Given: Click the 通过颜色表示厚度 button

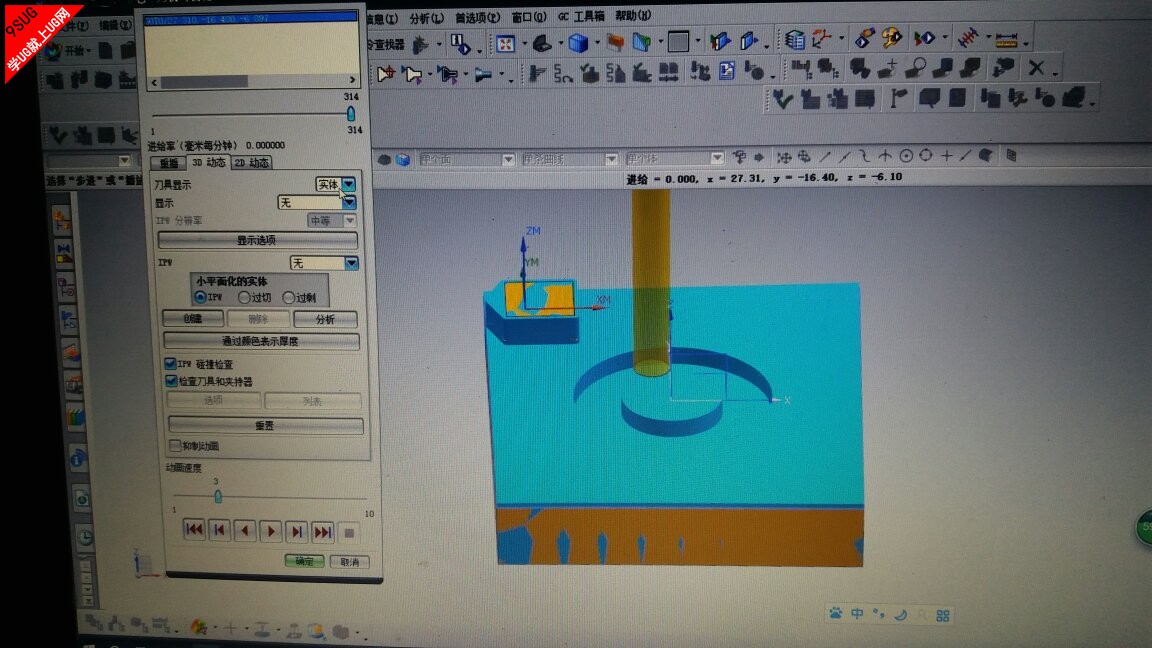Looking at the screenshot, I should [261, 341].
